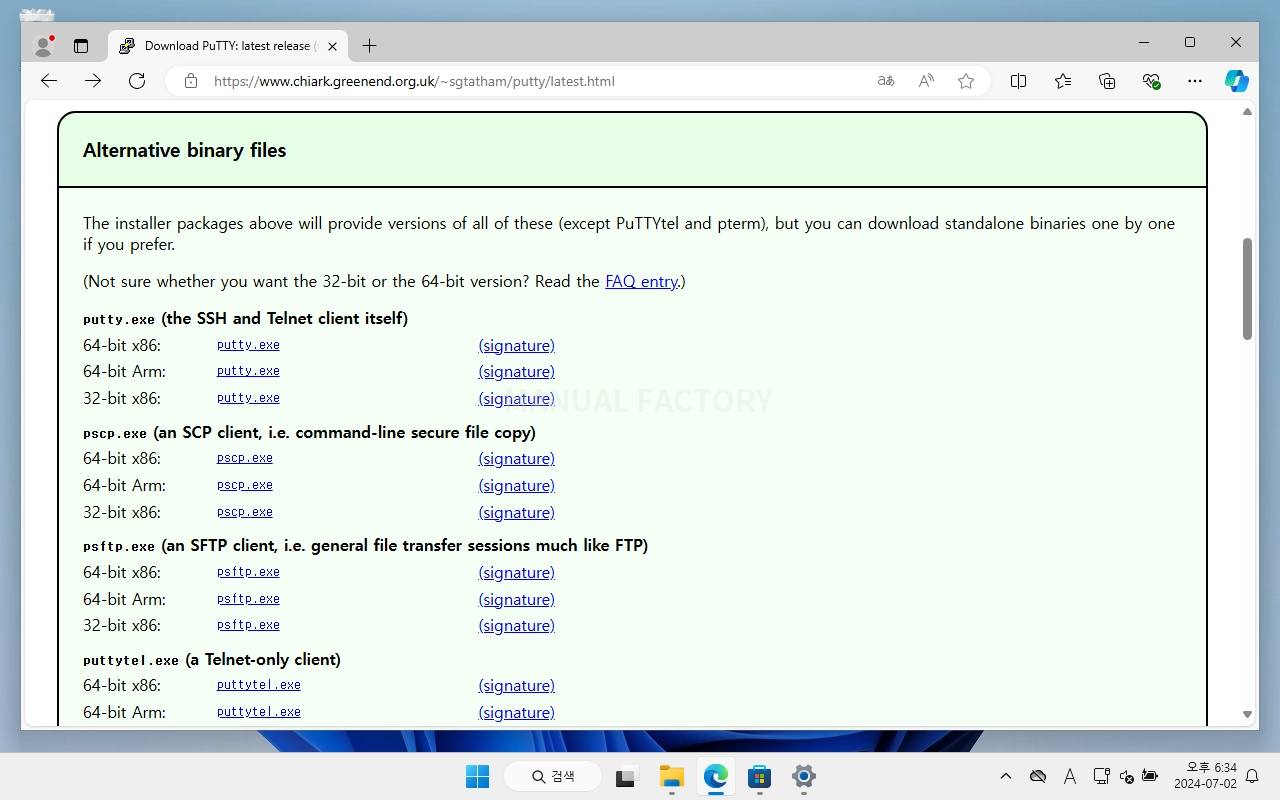Download 64-bit x86 pscp.exe
The image size is (1280, 800).
pos(245,458)
